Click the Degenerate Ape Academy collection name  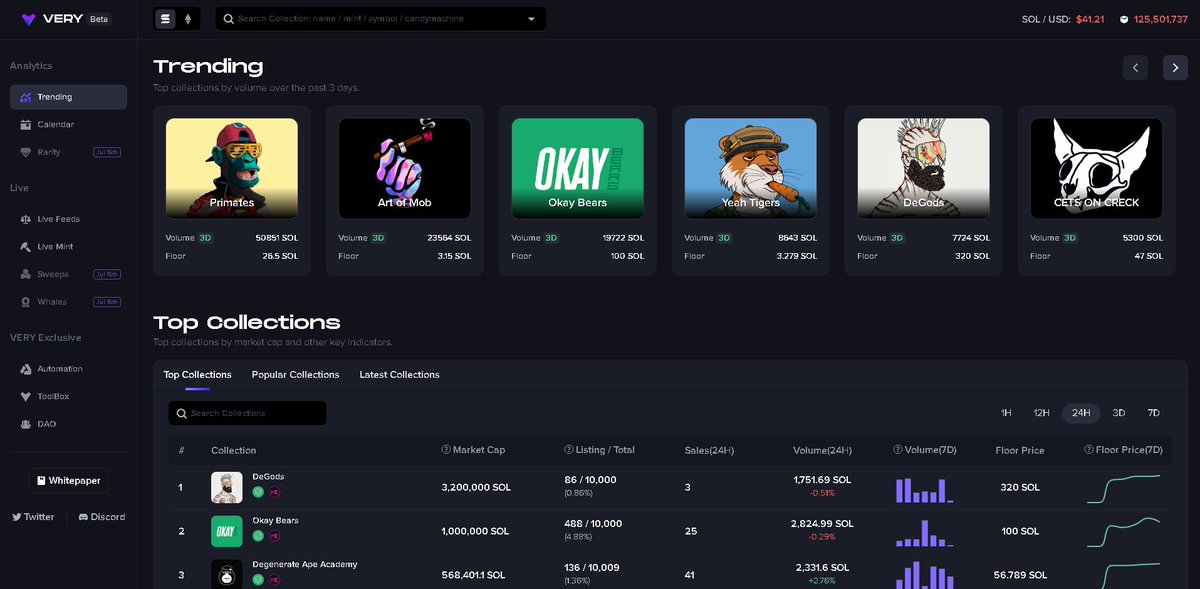[305, 564]
